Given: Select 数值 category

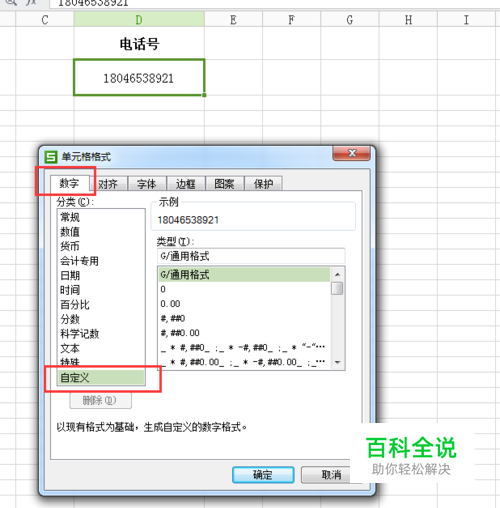Looking at the screenshot, I should point(101,232).
